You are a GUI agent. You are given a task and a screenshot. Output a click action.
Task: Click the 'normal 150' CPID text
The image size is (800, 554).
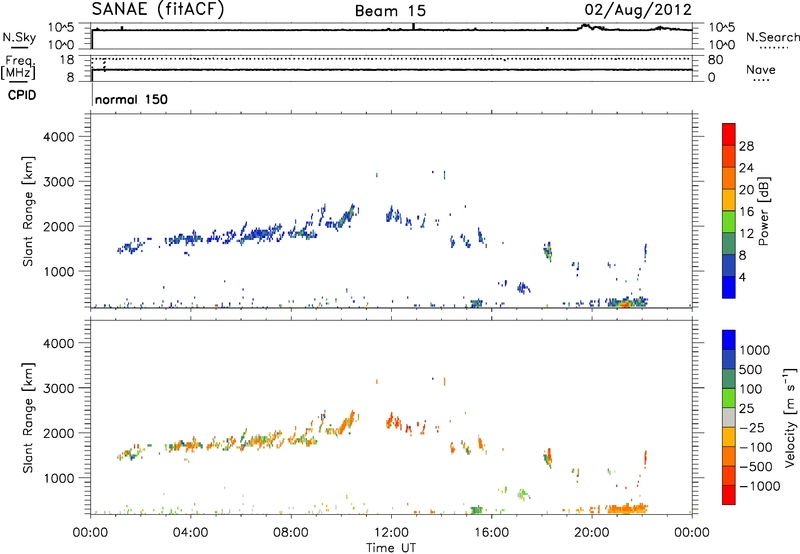131,99
